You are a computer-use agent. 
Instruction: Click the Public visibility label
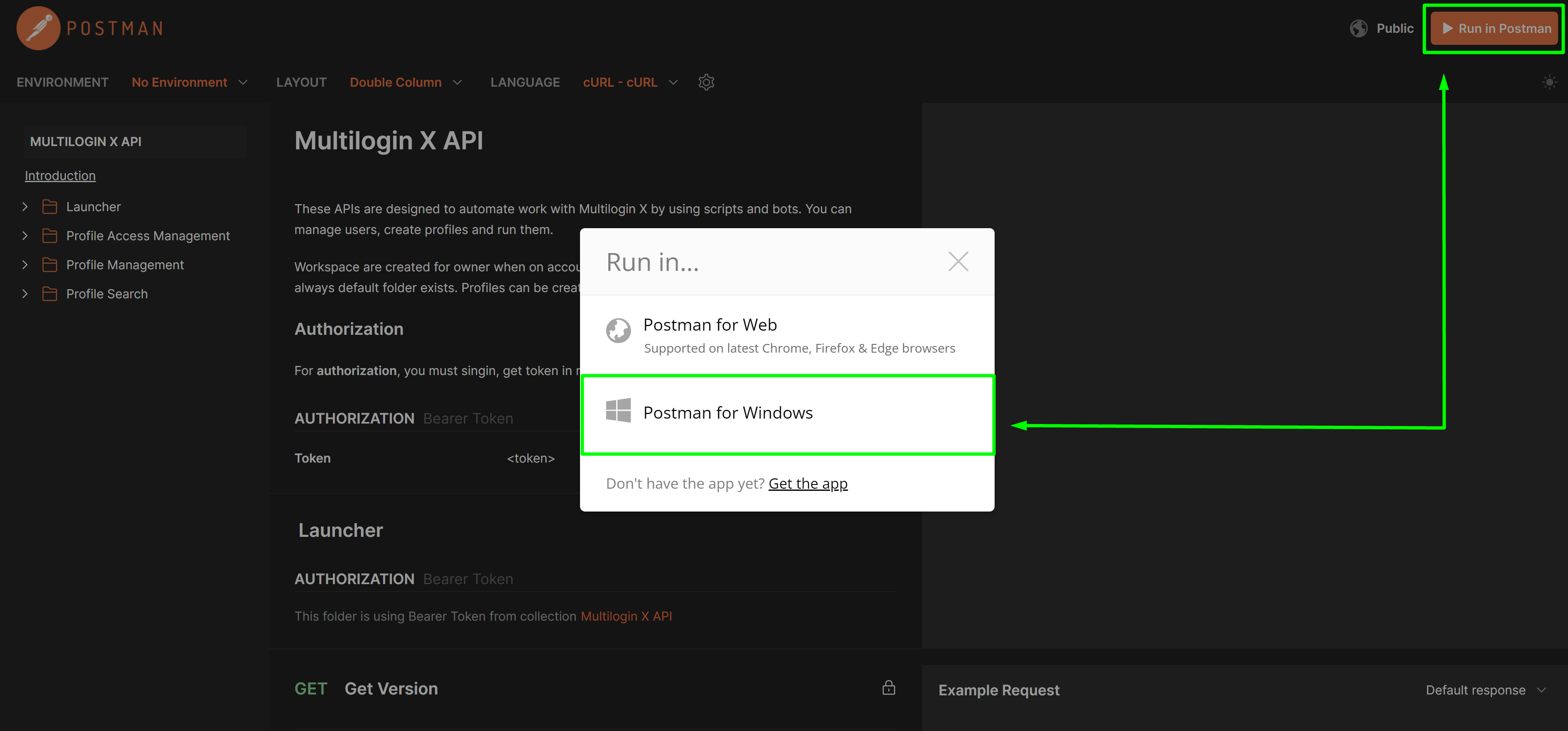[x=1395, y=29]
